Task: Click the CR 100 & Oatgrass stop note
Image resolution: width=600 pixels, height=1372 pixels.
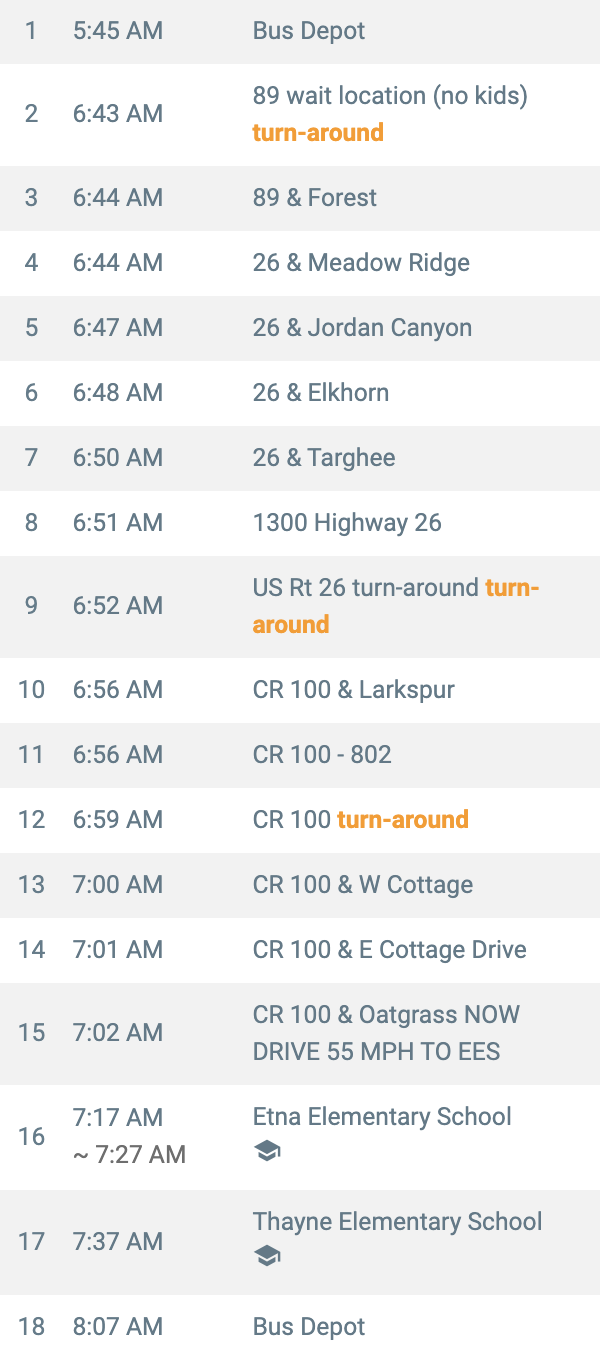Action: coord(386,1033)
